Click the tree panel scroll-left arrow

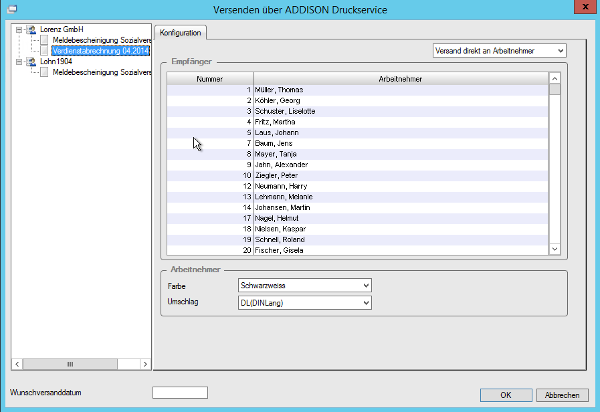tap(17, 364)
